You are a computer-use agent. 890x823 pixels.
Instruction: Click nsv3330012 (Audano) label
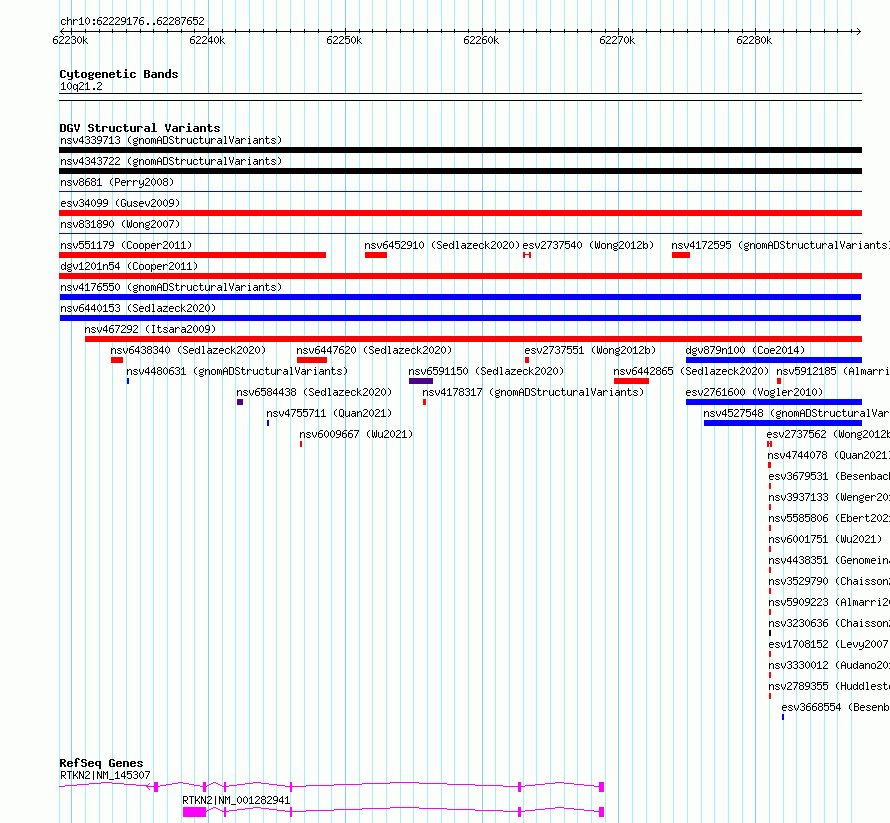click(829, 665)
